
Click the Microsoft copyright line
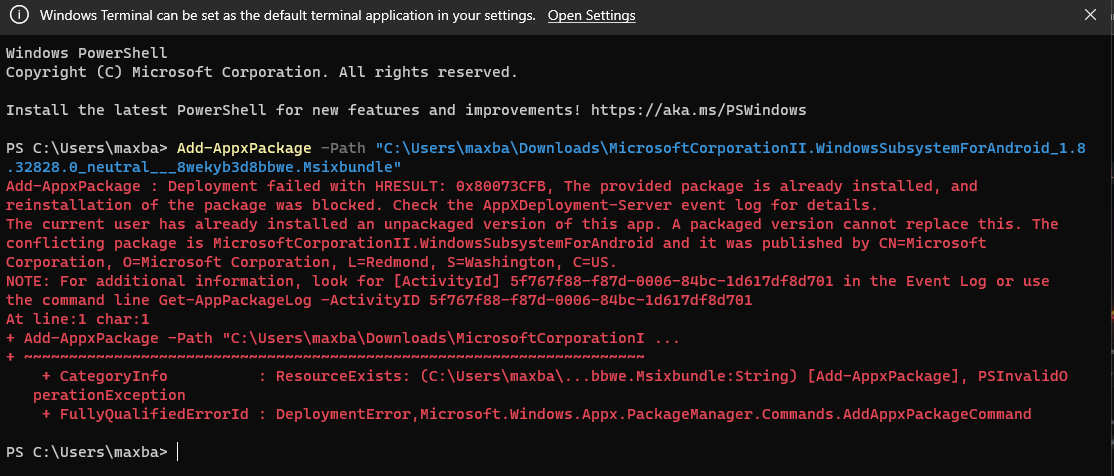[x=261, y=72]
